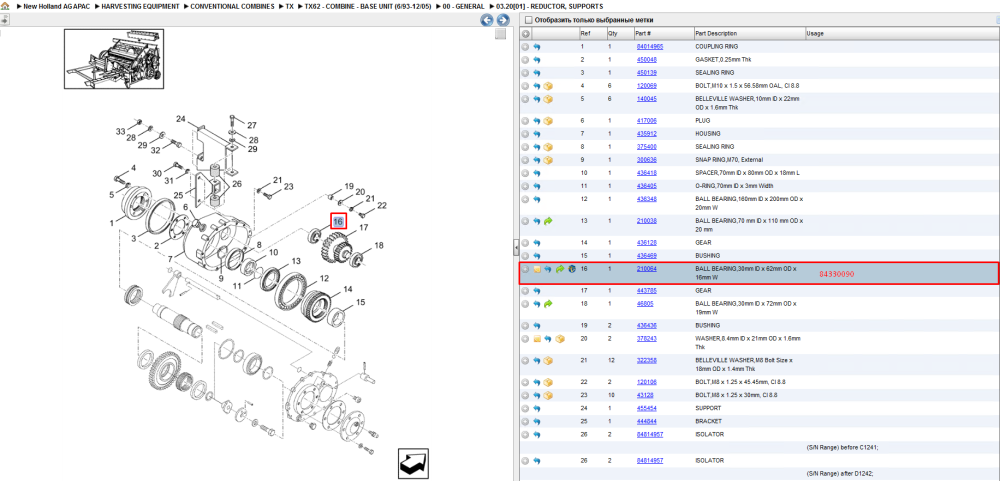Open part number link 435912
This screenshot has width=1000, height=481.
tap(646, 133)
